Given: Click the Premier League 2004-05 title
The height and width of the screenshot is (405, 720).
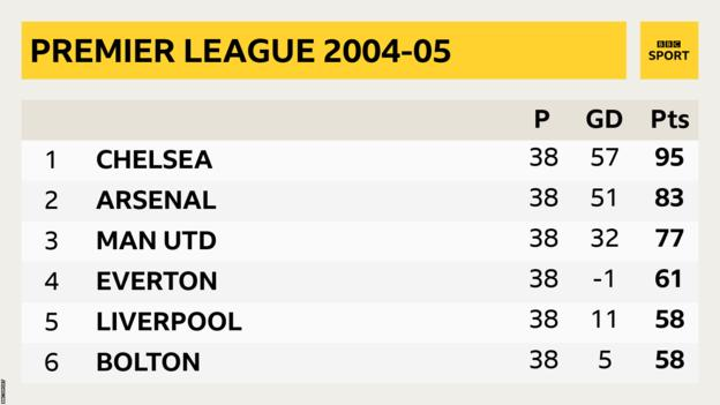Looking at the screenshot, I should coord(240,51).
